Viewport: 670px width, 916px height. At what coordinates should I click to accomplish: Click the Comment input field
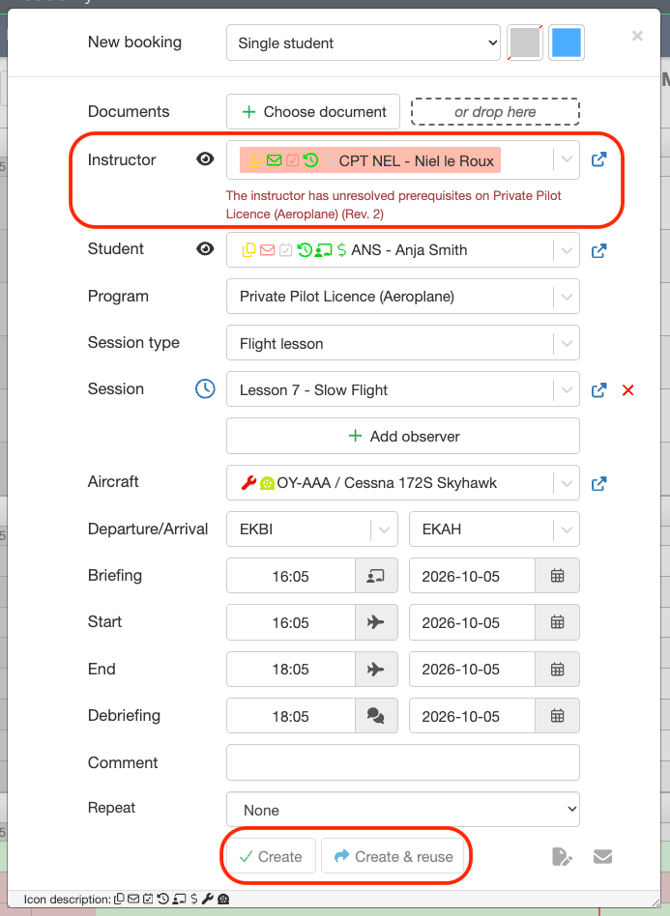coord(403,762)
